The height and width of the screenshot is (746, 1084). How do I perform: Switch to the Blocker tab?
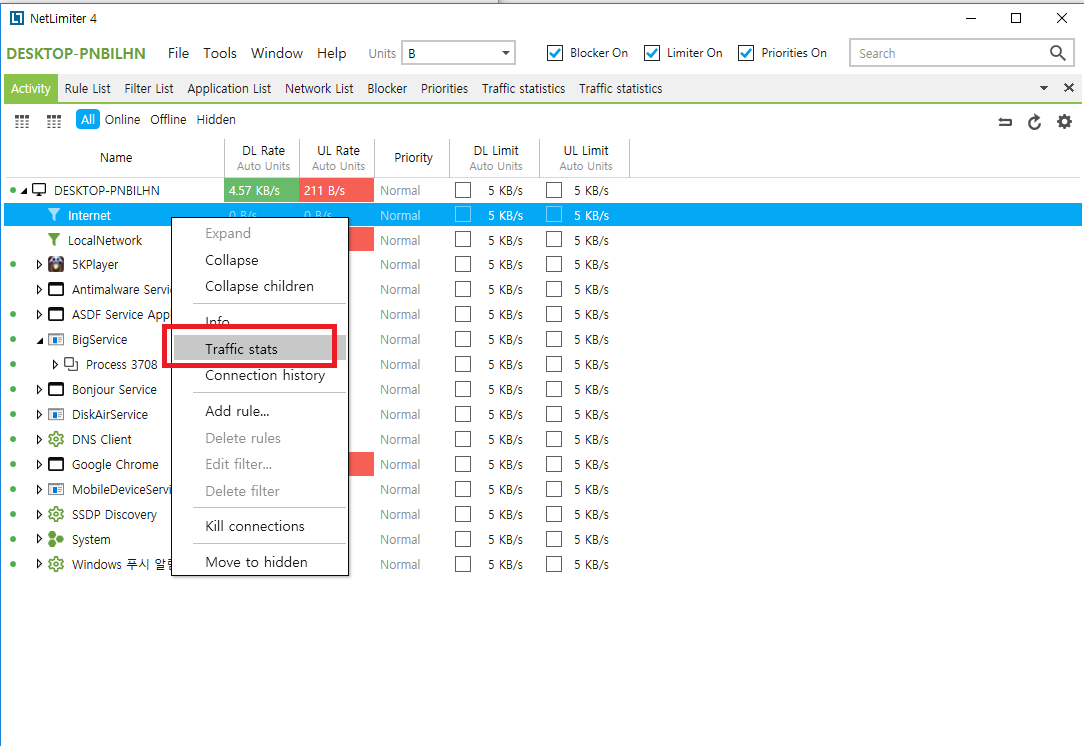[387, 88]
